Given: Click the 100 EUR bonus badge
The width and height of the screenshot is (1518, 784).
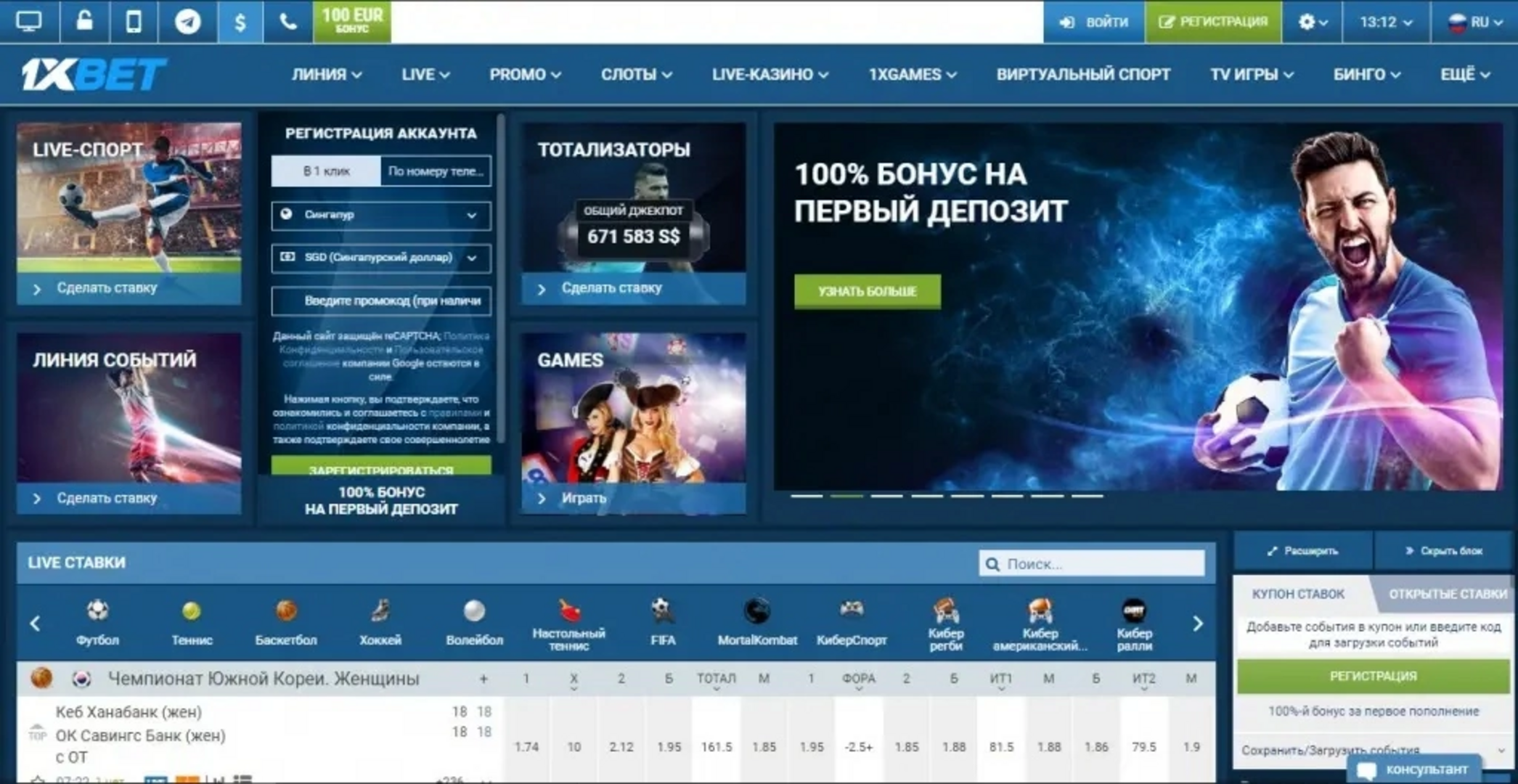Looking at the screenshot, I should click(x=352, y=21).
